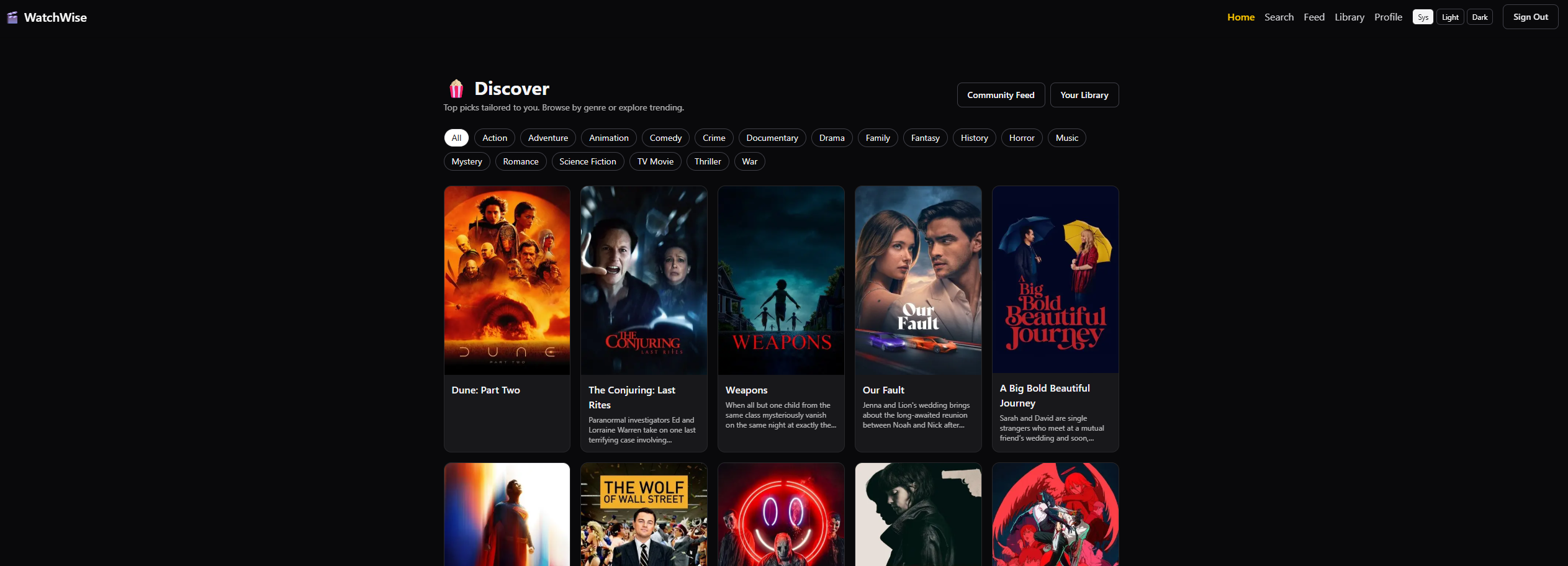
Task: Click the Sign Out button
Action: tap(1530, 17)
